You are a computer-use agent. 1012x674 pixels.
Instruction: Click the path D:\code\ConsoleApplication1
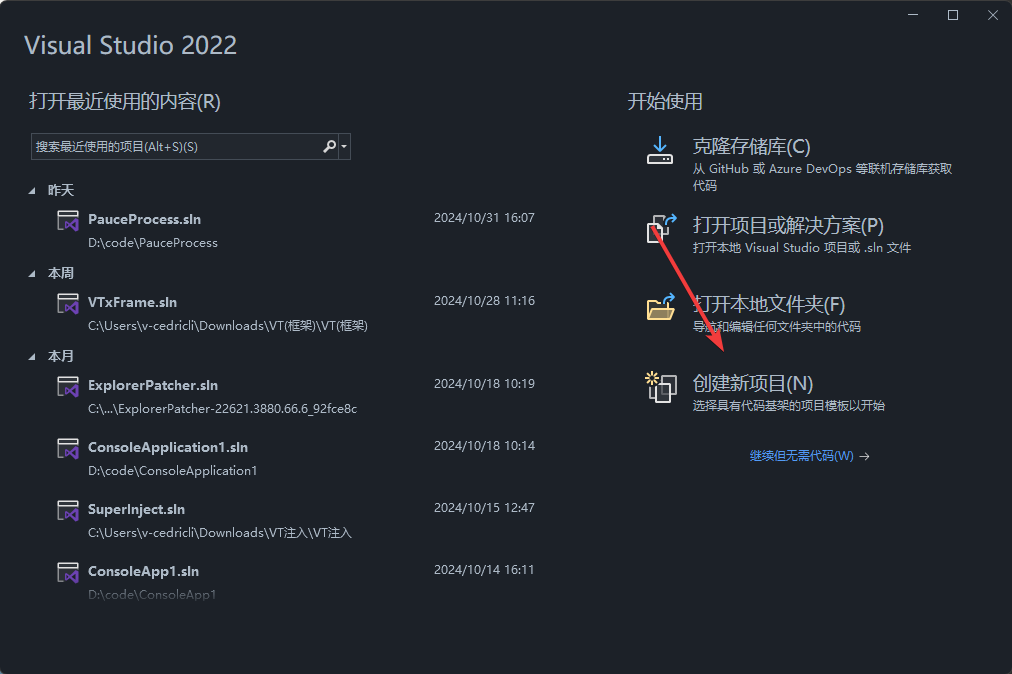click(x=172, y=471)
